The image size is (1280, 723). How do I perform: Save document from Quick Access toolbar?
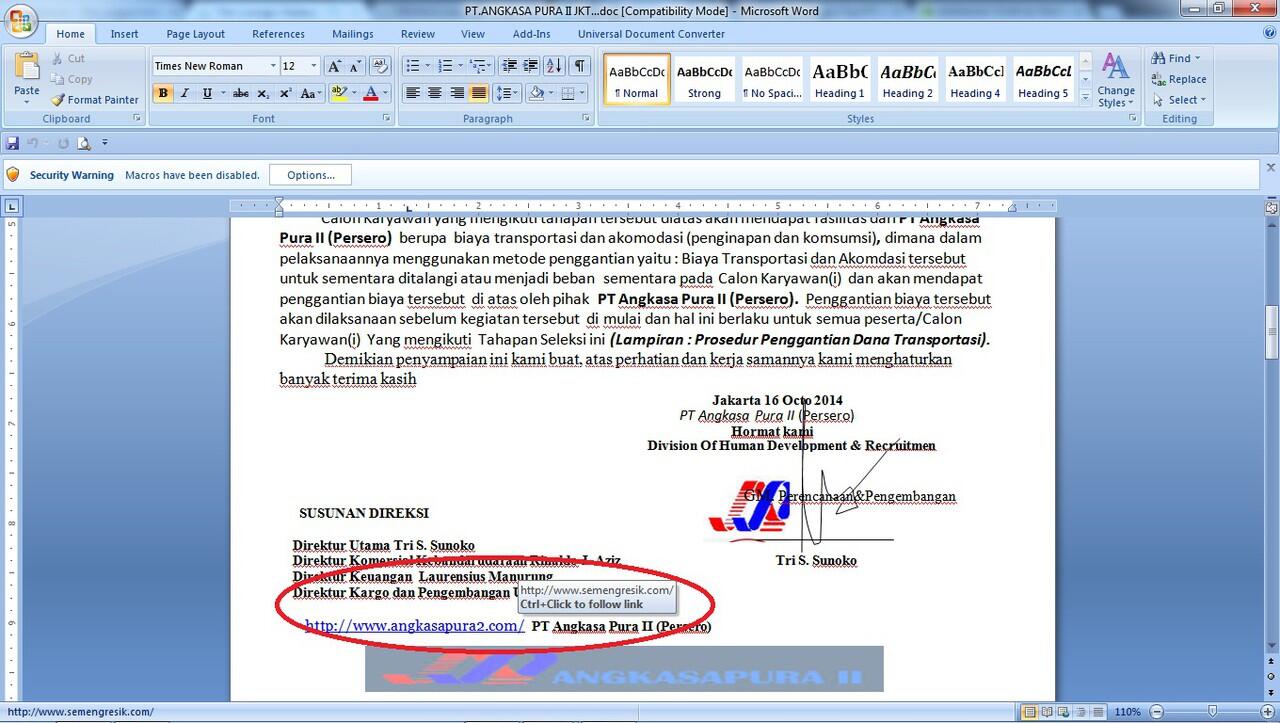[13, 143]
